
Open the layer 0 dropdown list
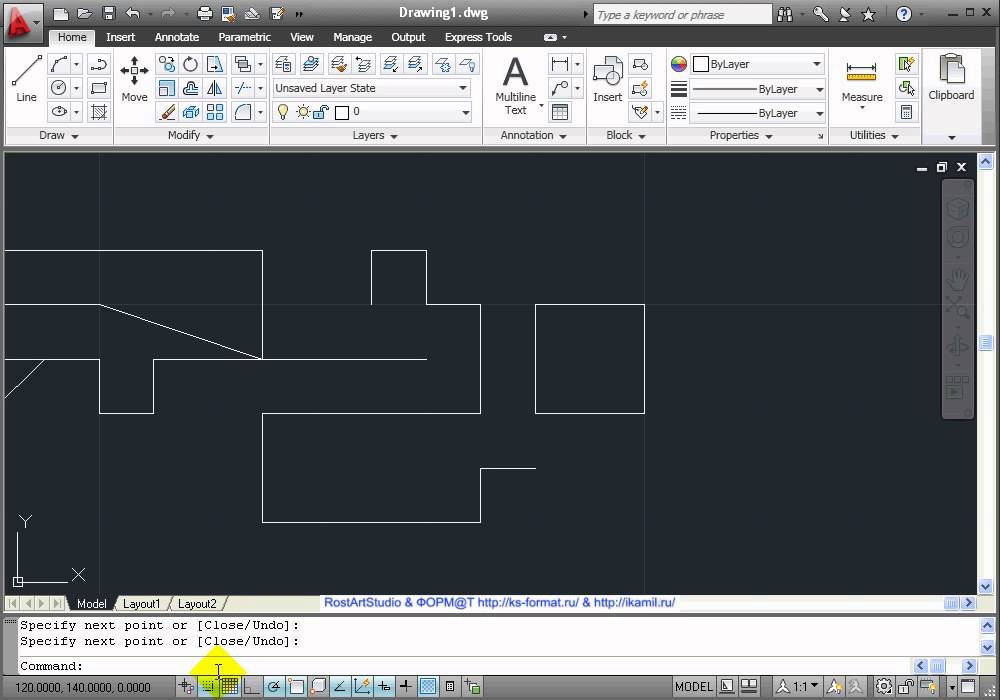point(466,112)
